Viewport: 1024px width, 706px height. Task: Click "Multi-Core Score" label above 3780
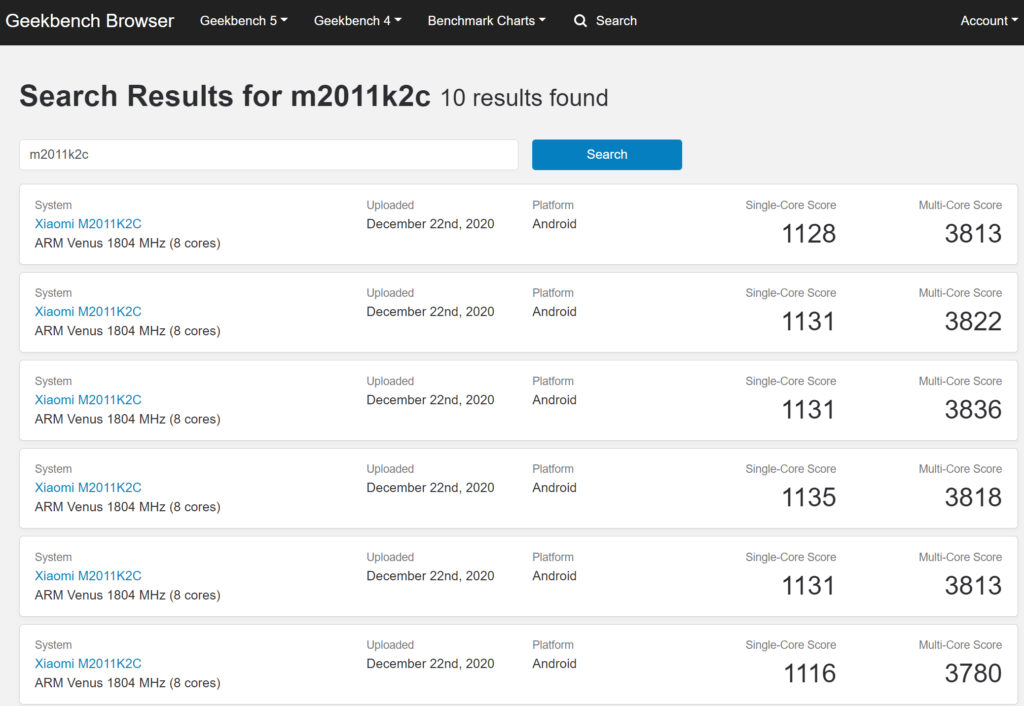coord(960,645)
